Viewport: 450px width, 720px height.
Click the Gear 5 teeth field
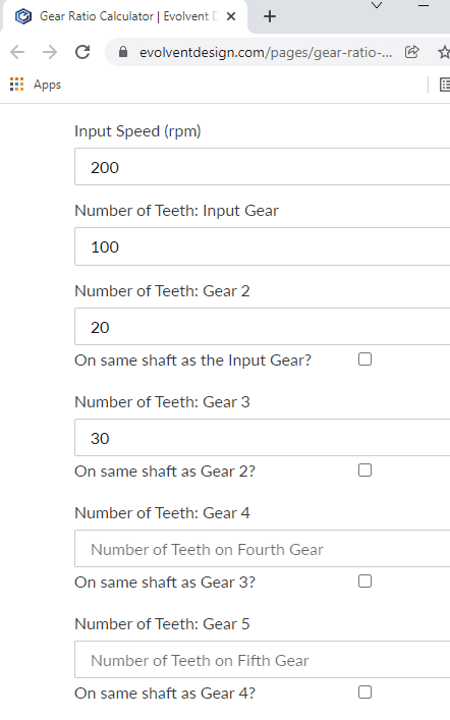coord(262,660)
